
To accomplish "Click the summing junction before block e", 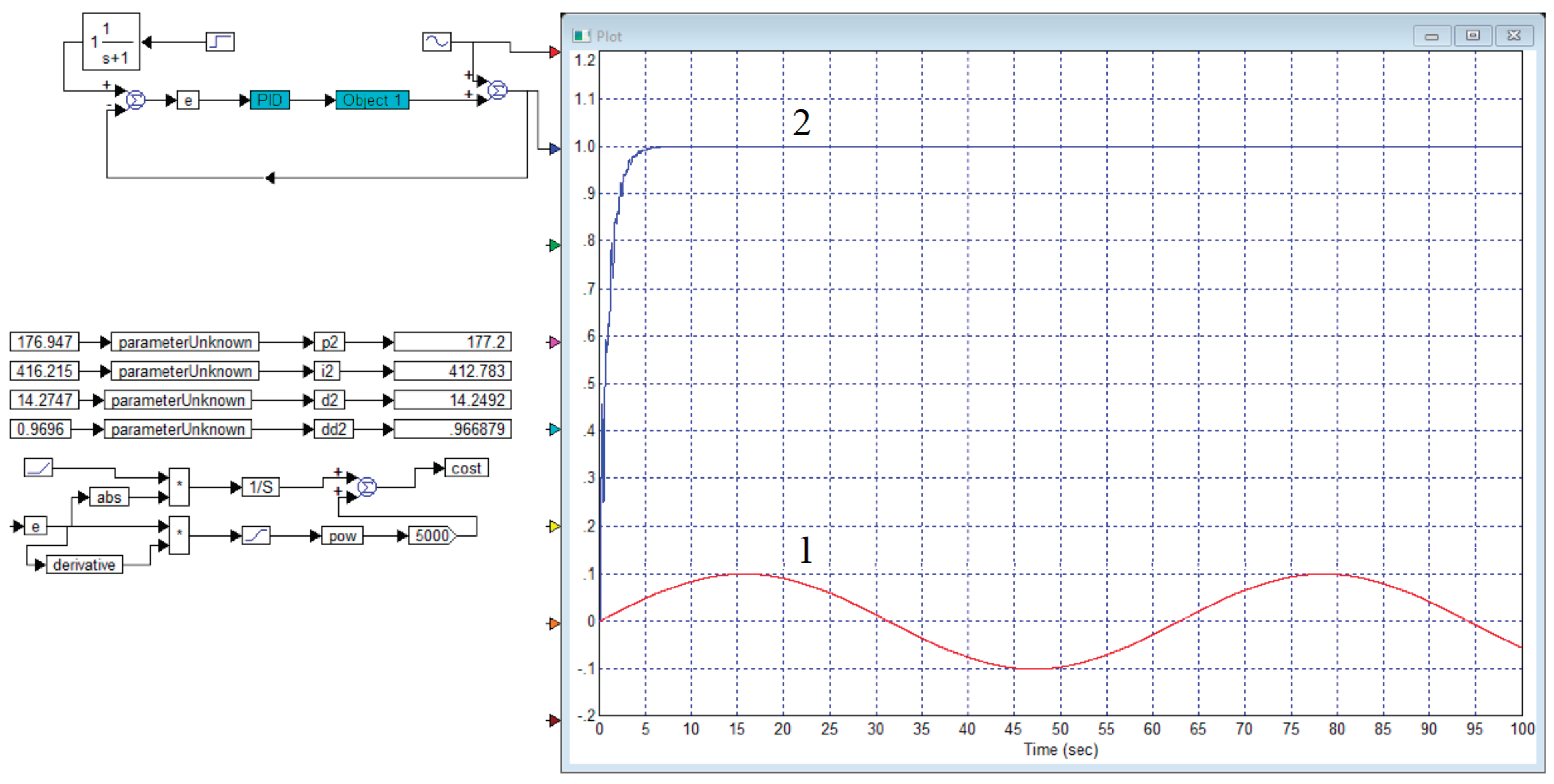I will click(x=136, y=100).
